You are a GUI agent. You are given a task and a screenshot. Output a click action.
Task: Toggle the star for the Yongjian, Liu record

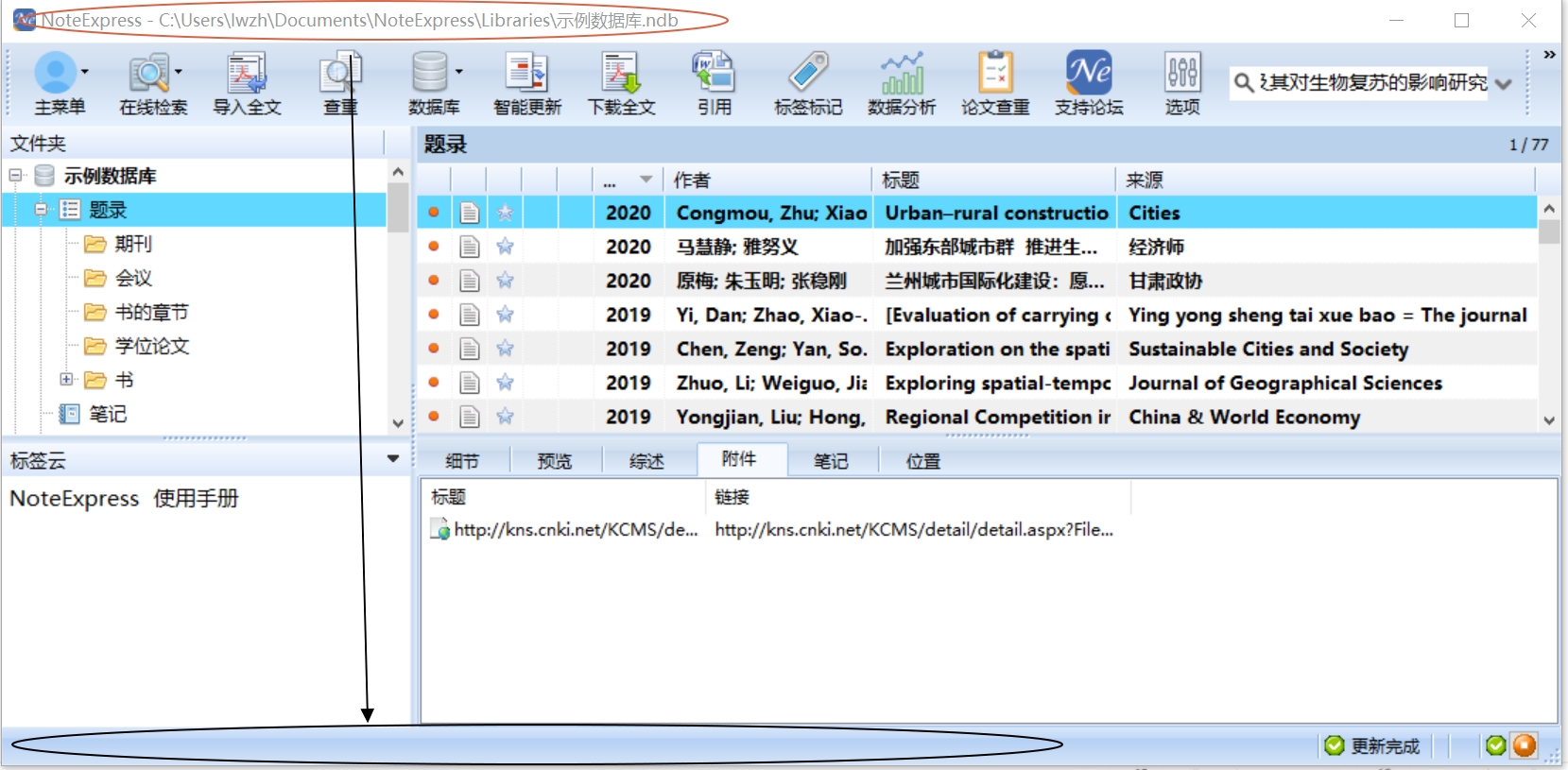pos(506,417)
